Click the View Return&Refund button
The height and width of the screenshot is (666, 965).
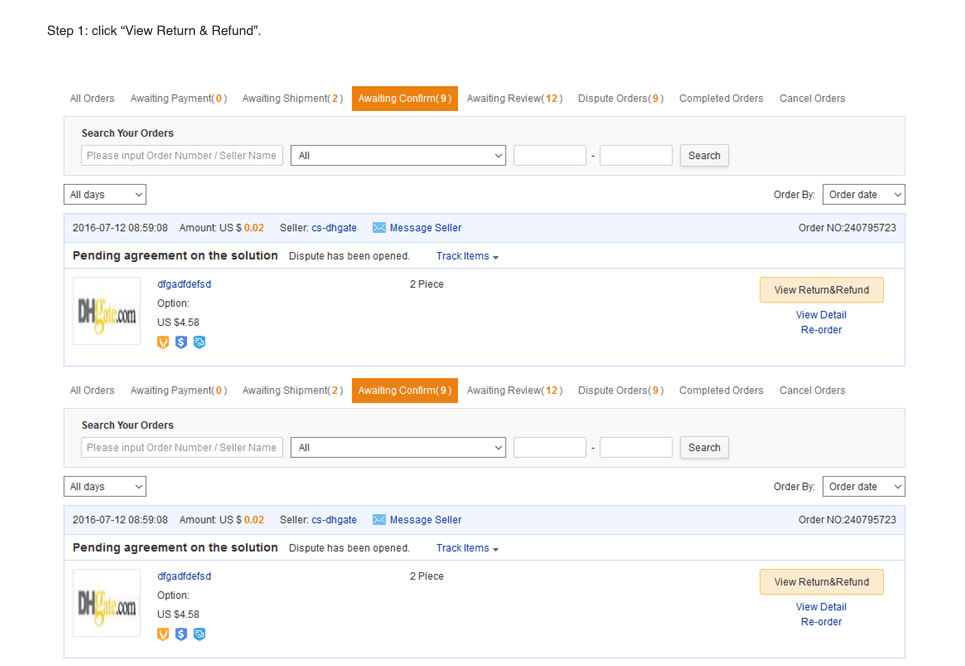pos(821,289)
